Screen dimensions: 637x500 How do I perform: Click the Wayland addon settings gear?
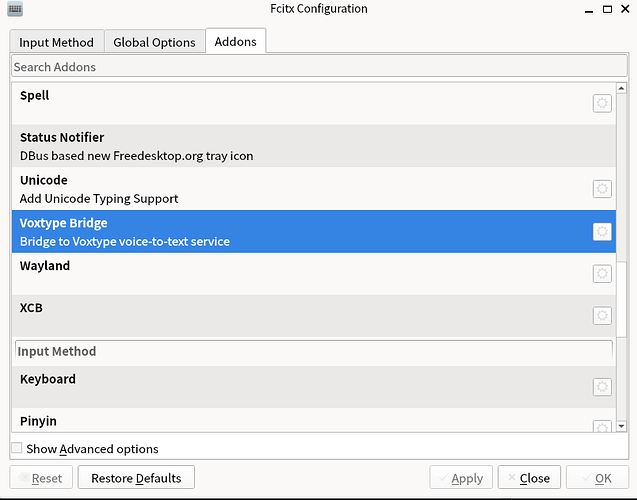pyautogui.click(x=602, y=273)
